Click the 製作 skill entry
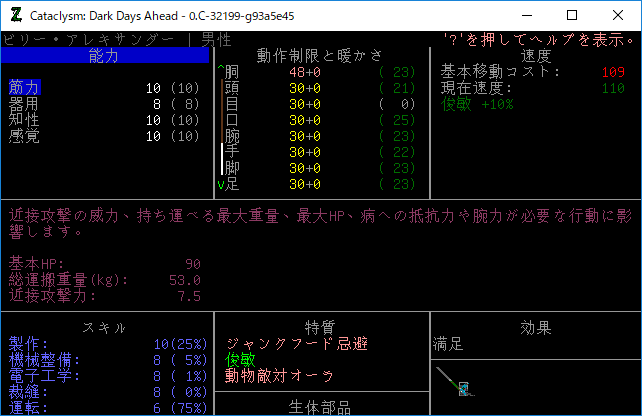The width and height of the screenshot is (642, 416). 24,344
